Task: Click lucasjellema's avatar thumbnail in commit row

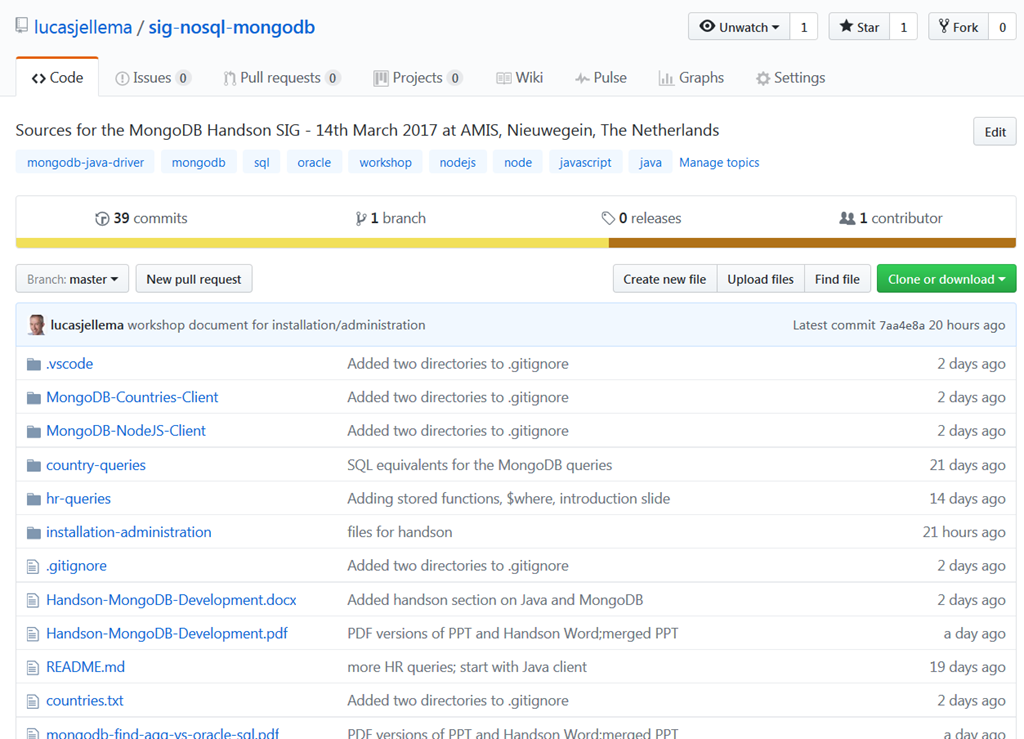Action: 37,325
